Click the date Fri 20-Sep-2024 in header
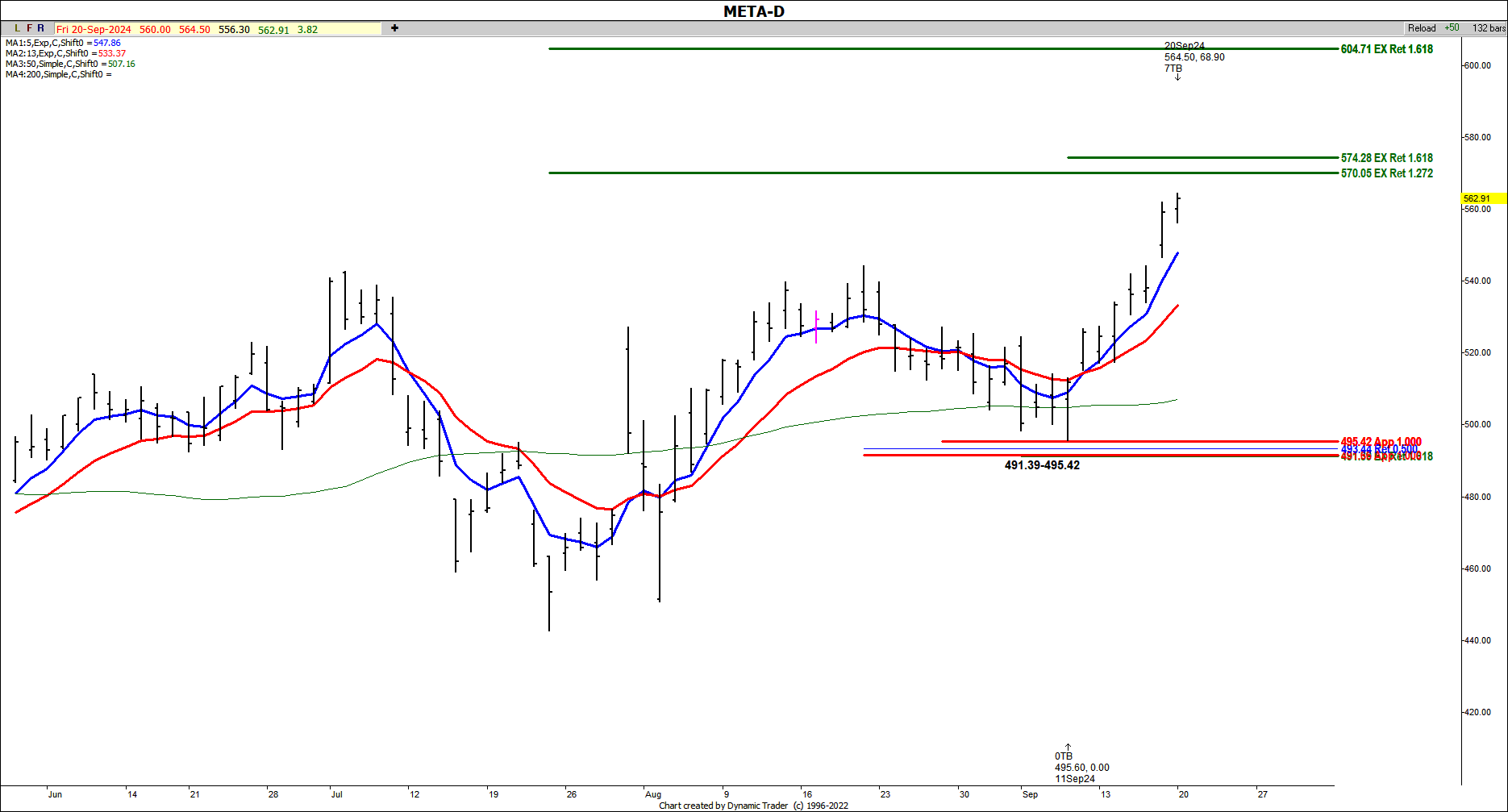 coord(94,29)
